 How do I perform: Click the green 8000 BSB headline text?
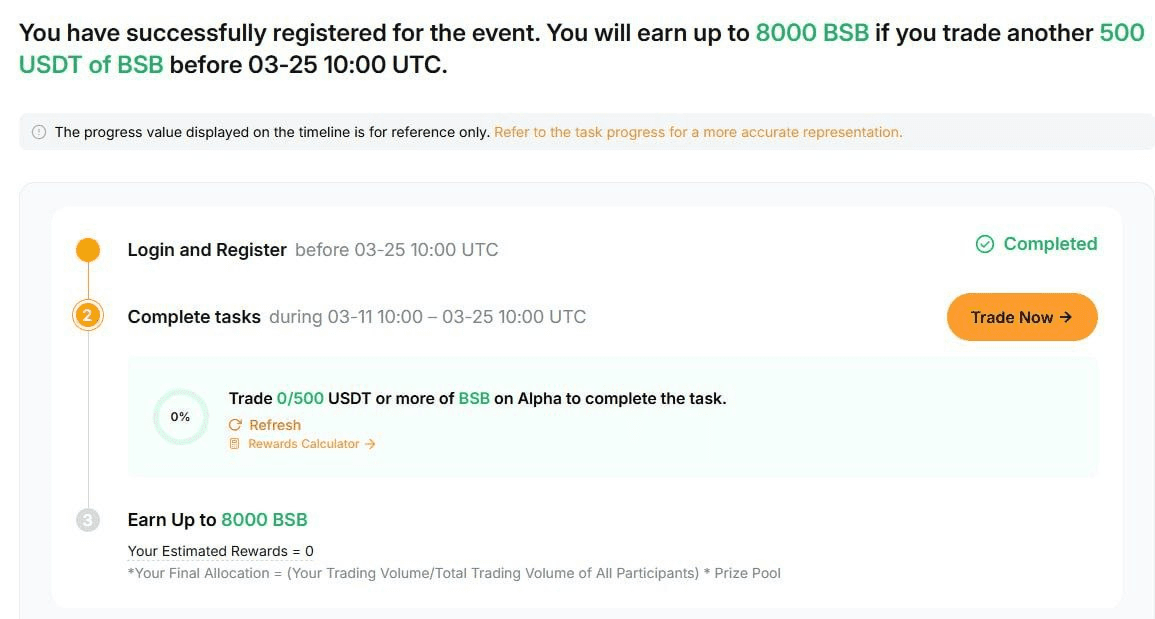tap(811, 33)
